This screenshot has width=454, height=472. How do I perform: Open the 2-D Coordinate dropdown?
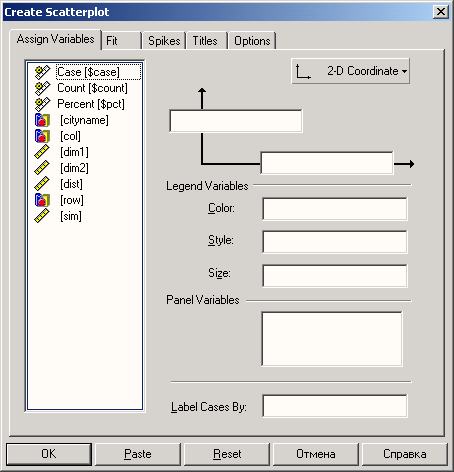[x=351, y=71]
